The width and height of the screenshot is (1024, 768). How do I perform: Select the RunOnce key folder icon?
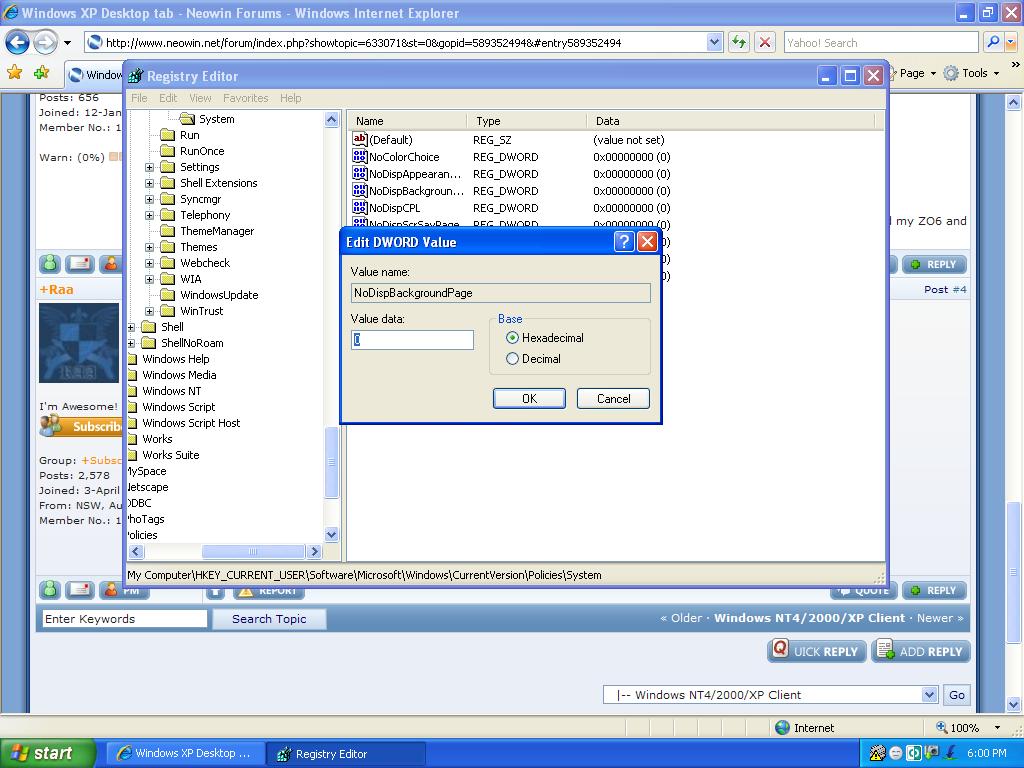click(168, 151)
